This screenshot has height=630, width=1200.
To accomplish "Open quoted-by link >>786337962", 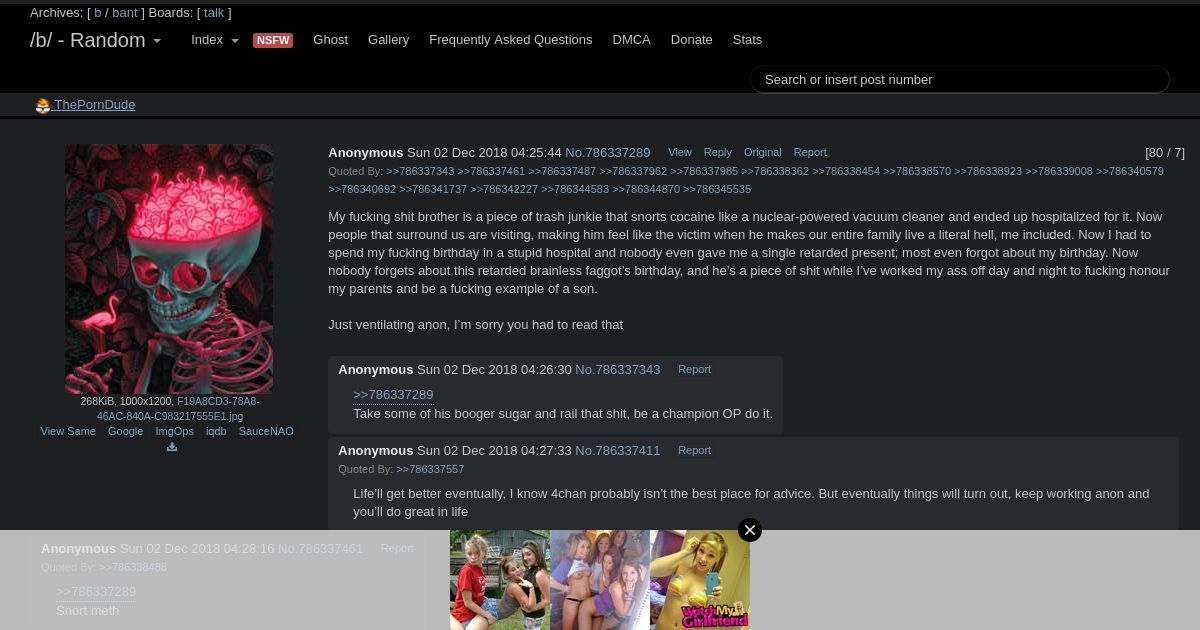I will tap(633, 172).
